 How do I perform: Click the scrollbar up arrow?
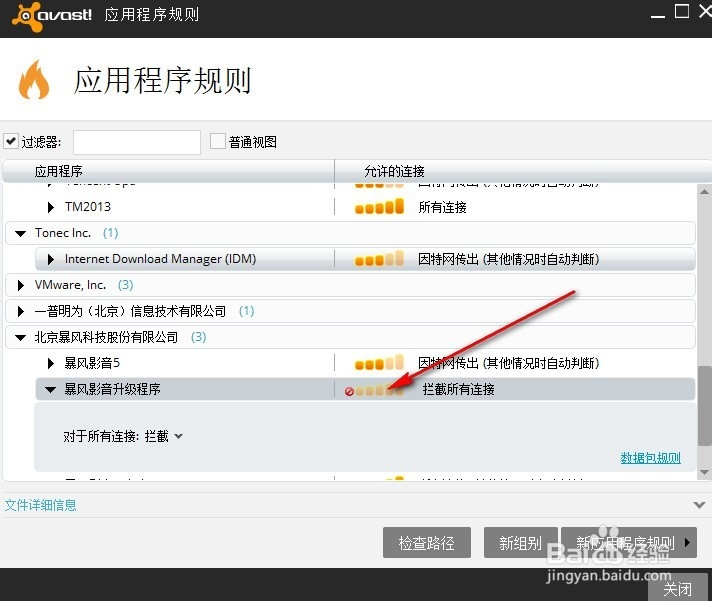(704, 192)
